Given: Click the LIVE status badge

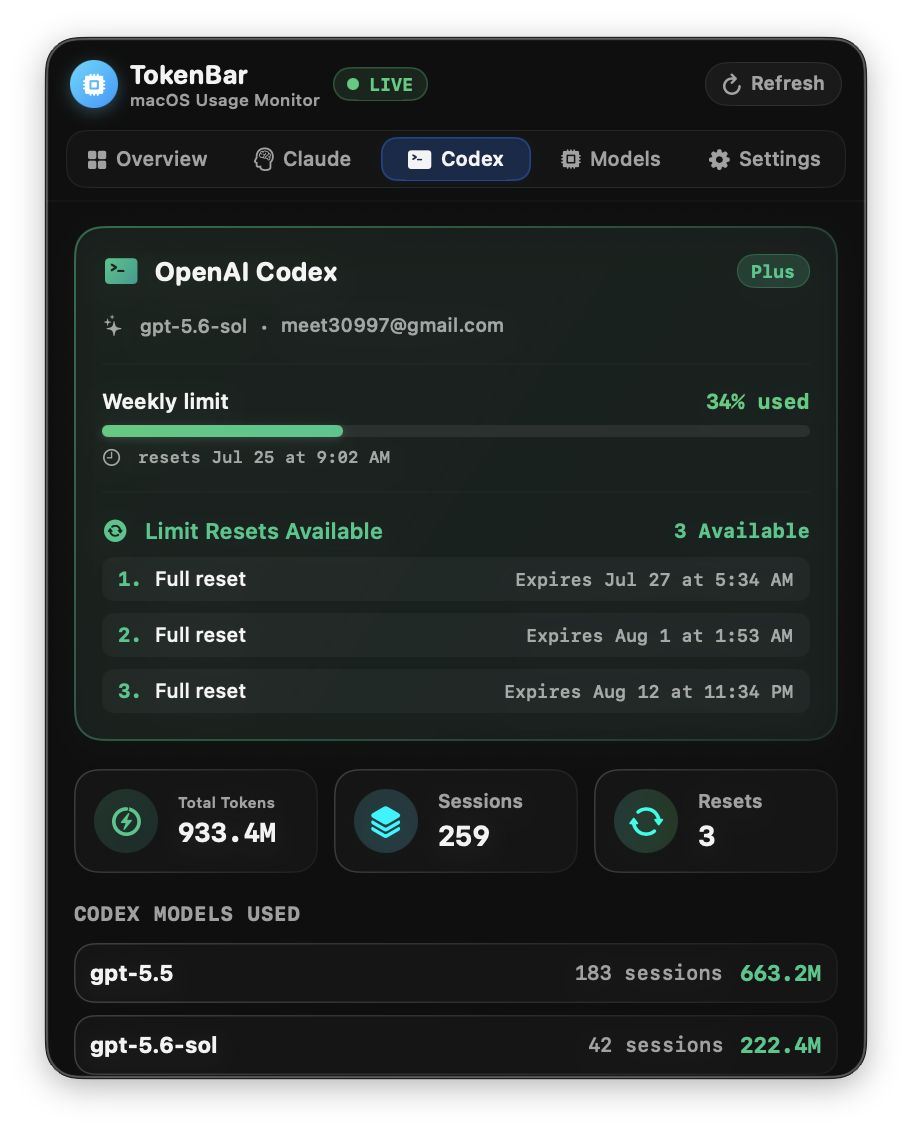Looking at the screenshot, I should (x=381, y=84).
